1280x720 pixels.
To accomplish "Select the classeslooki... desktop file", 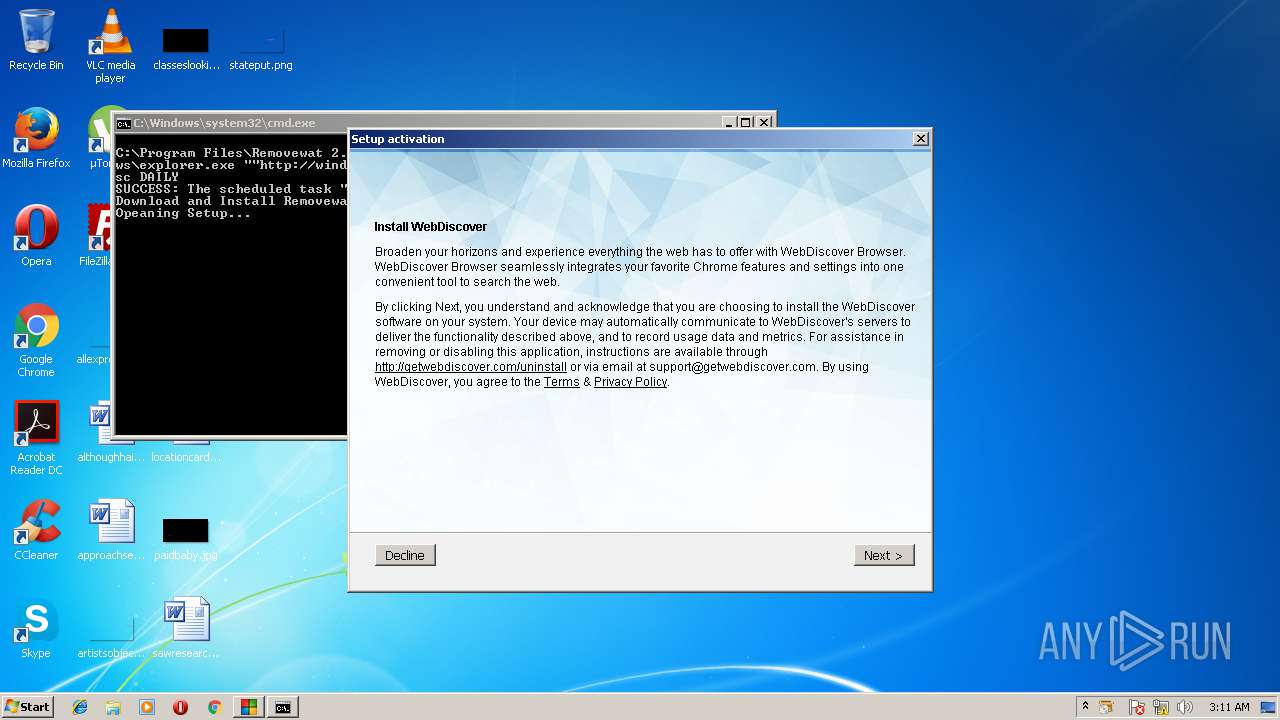I will 186,48.
